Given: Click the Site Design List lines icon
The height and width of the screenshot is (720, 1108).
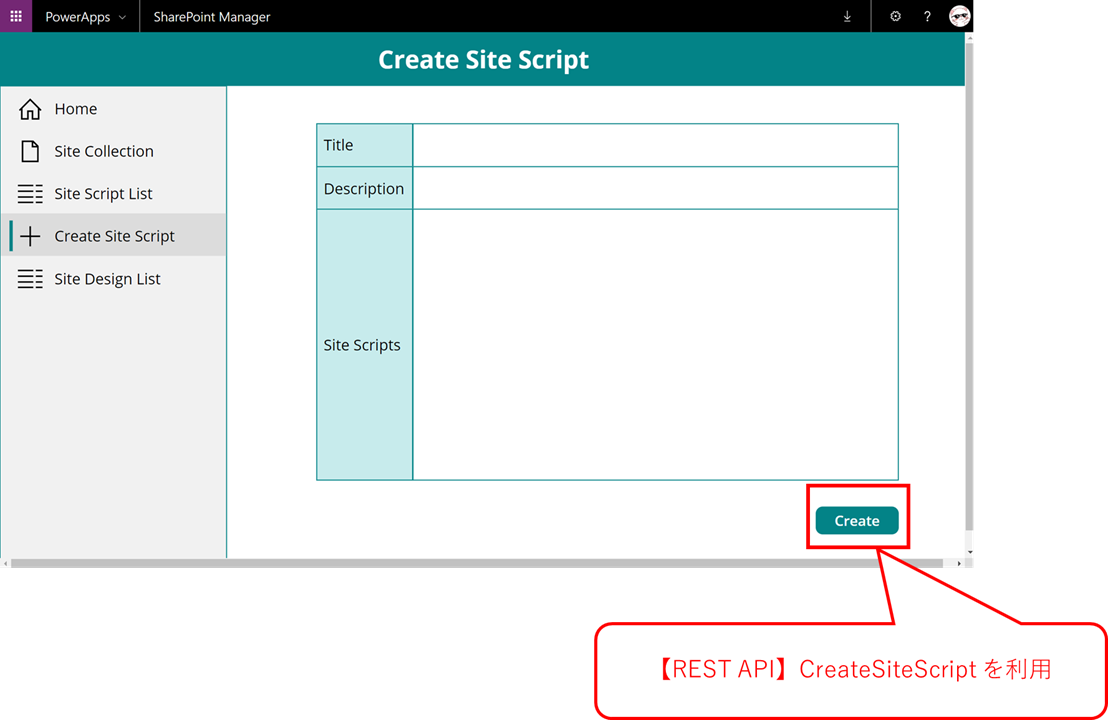Looking at the screenshot, I should (30, 279).
